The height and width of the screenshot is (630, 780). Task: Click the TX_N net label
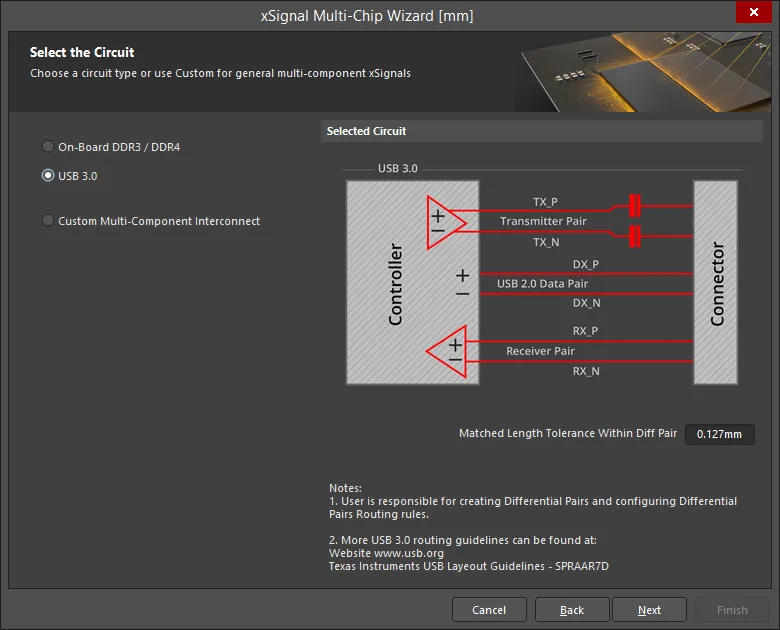tap(546, 242)
